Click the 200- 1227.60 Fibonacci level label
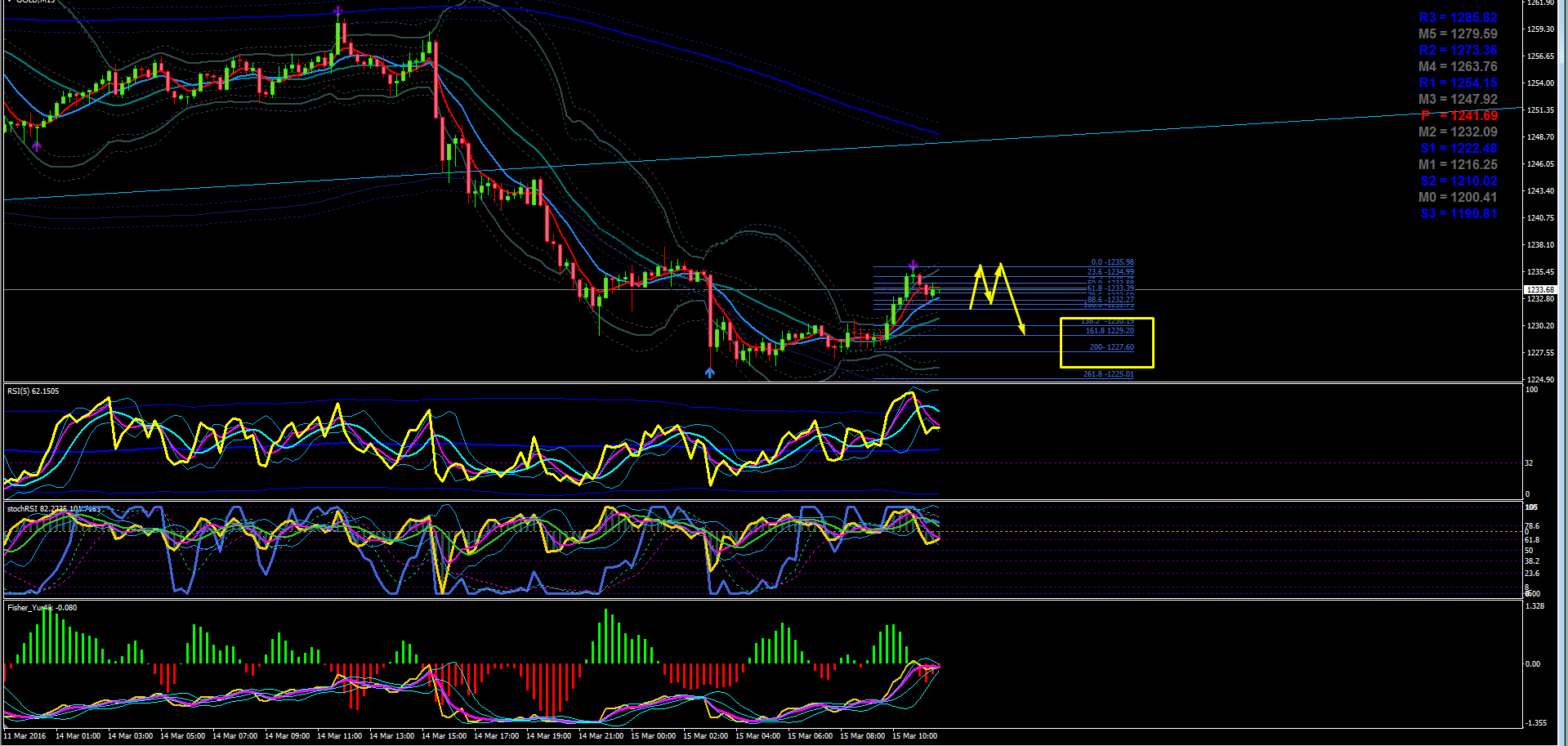This screenshot has height=746, width=1568. coord(1111,347)
